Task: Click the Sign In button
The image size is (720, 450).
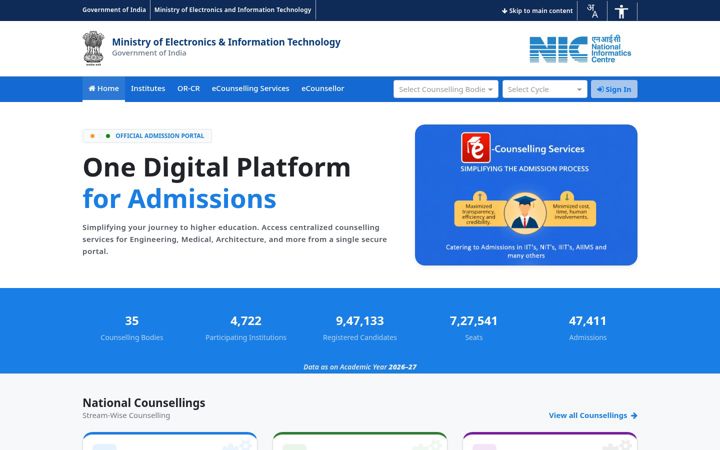Action: click(x=614, y=89)
